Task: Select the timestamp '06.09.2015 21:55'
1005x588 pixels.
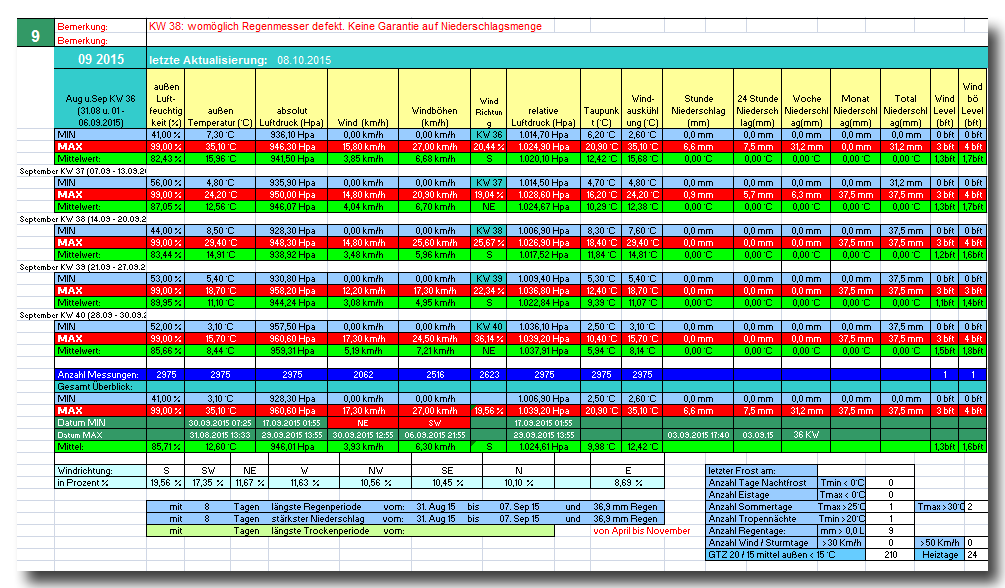Action: coord(435,435)
